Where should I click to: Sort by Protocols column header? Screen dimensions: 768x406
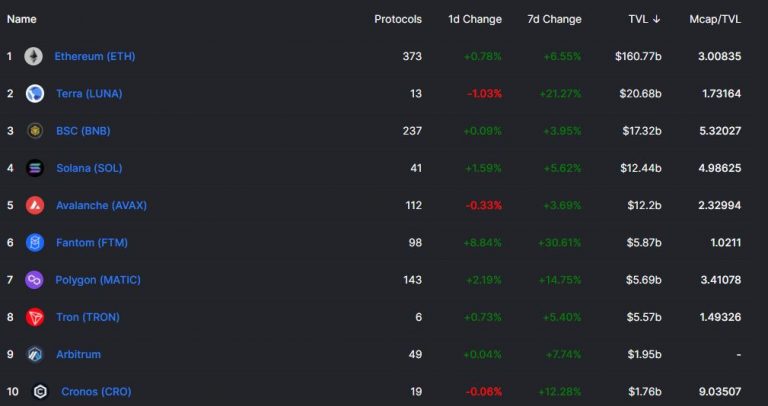(x=397, y=19)
